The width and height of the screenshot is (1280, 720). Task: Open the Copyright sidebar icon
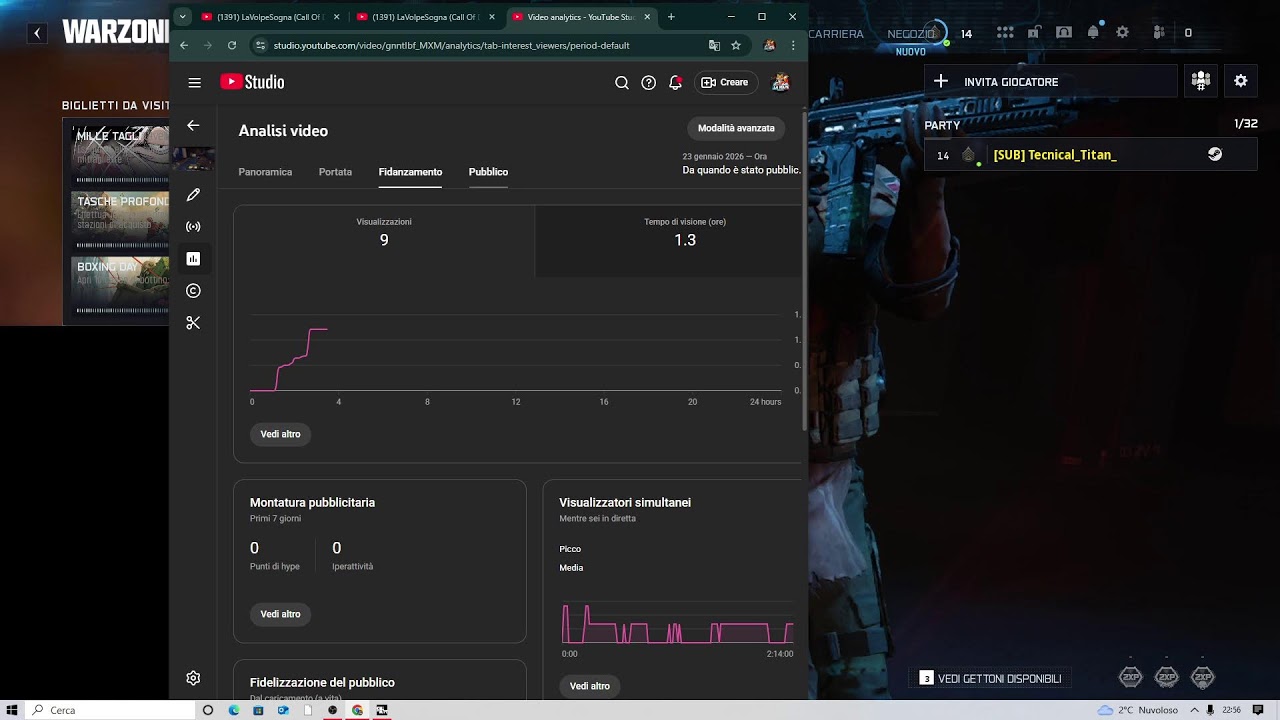pos(193,291)
